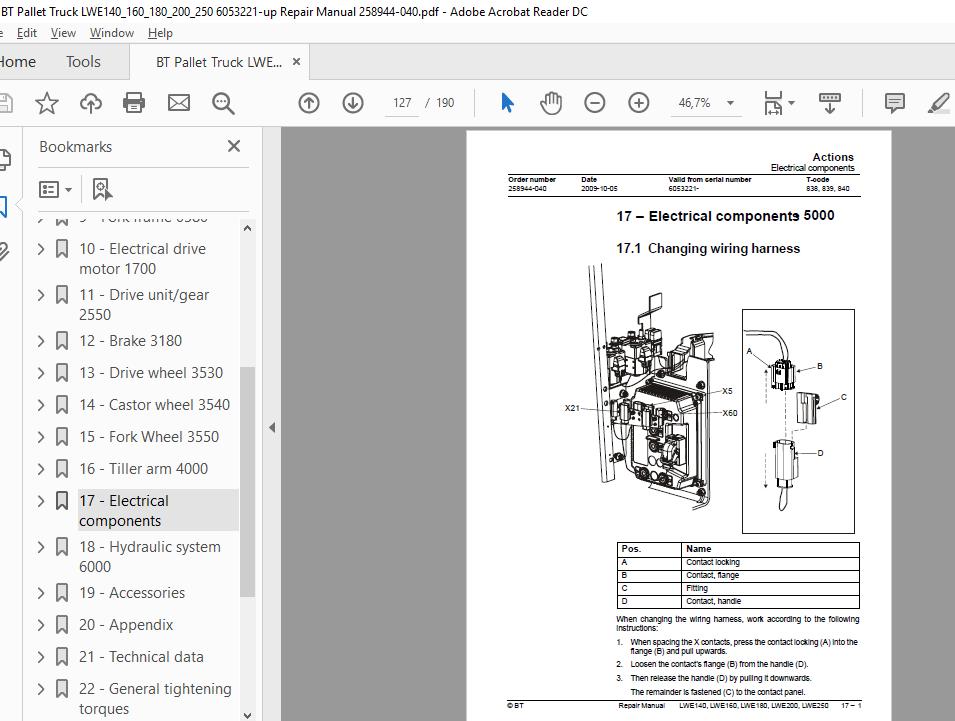Click bookmark icon for 19 - Accessories
The image size is (955, 721).
[x=62, y=593]
